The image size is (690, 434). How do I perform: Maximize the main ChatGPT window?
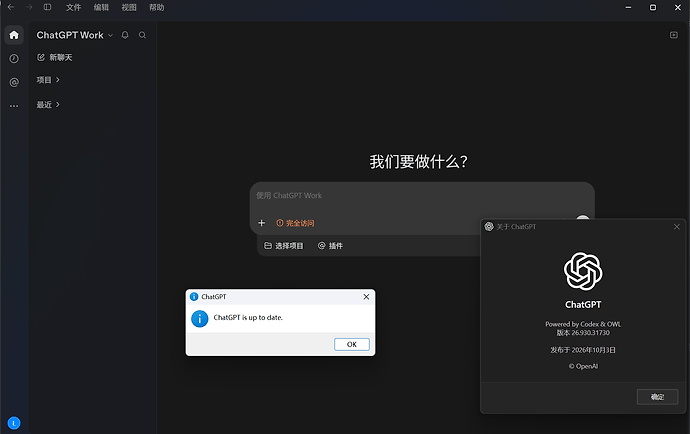click(x=653, y=7)
